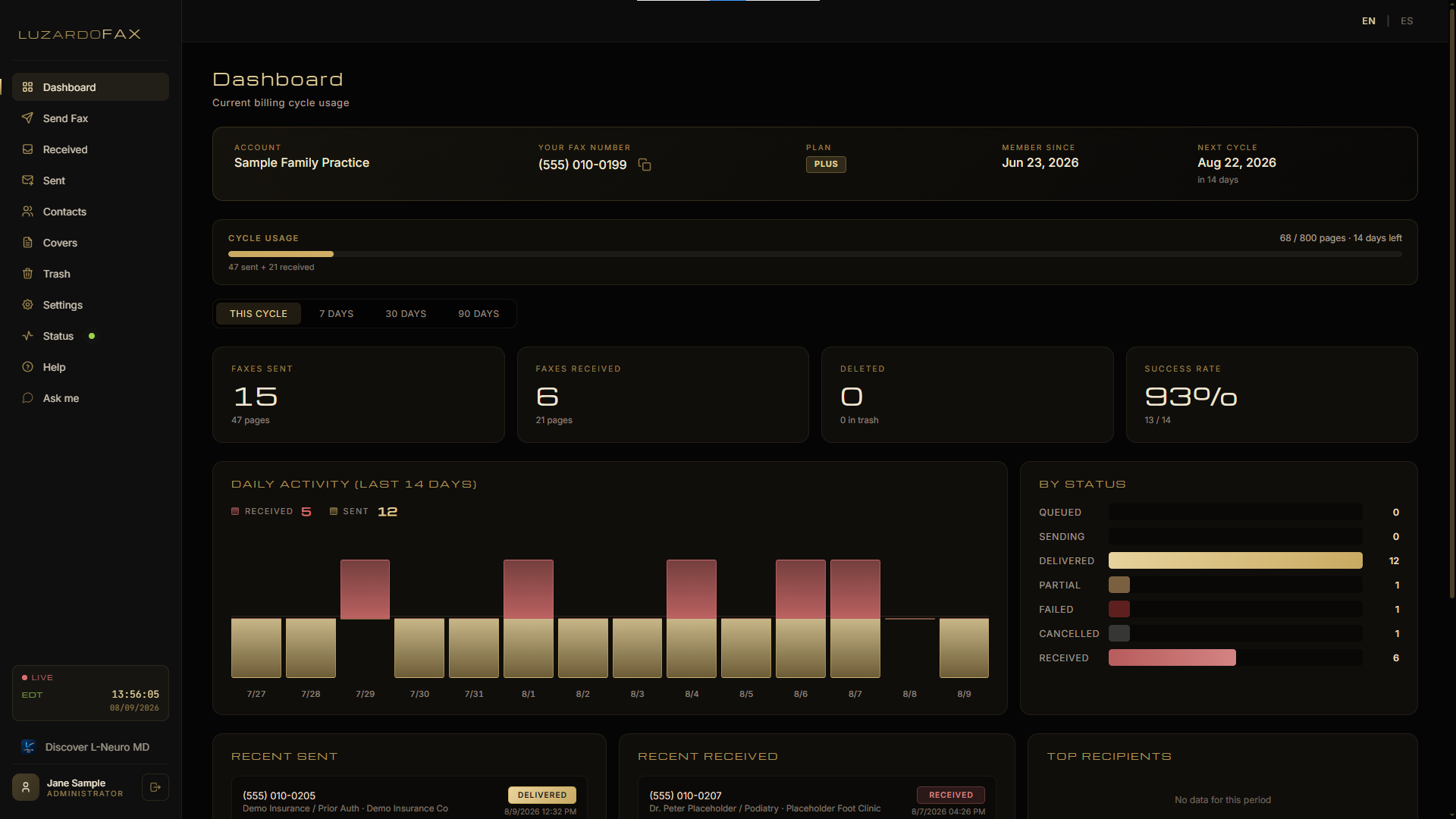Click the Status pulse icon
This screenshot has width=1456, height=819.
coord(27,336)
